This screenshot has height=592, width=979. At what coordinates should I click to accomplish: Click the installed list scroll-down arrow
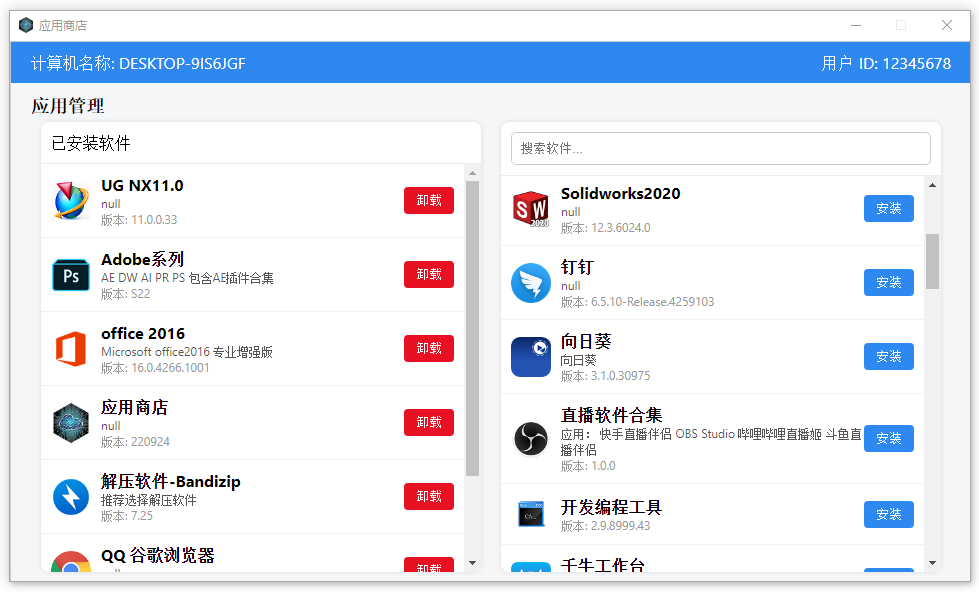pyautogui.click(x=473, y=563)
